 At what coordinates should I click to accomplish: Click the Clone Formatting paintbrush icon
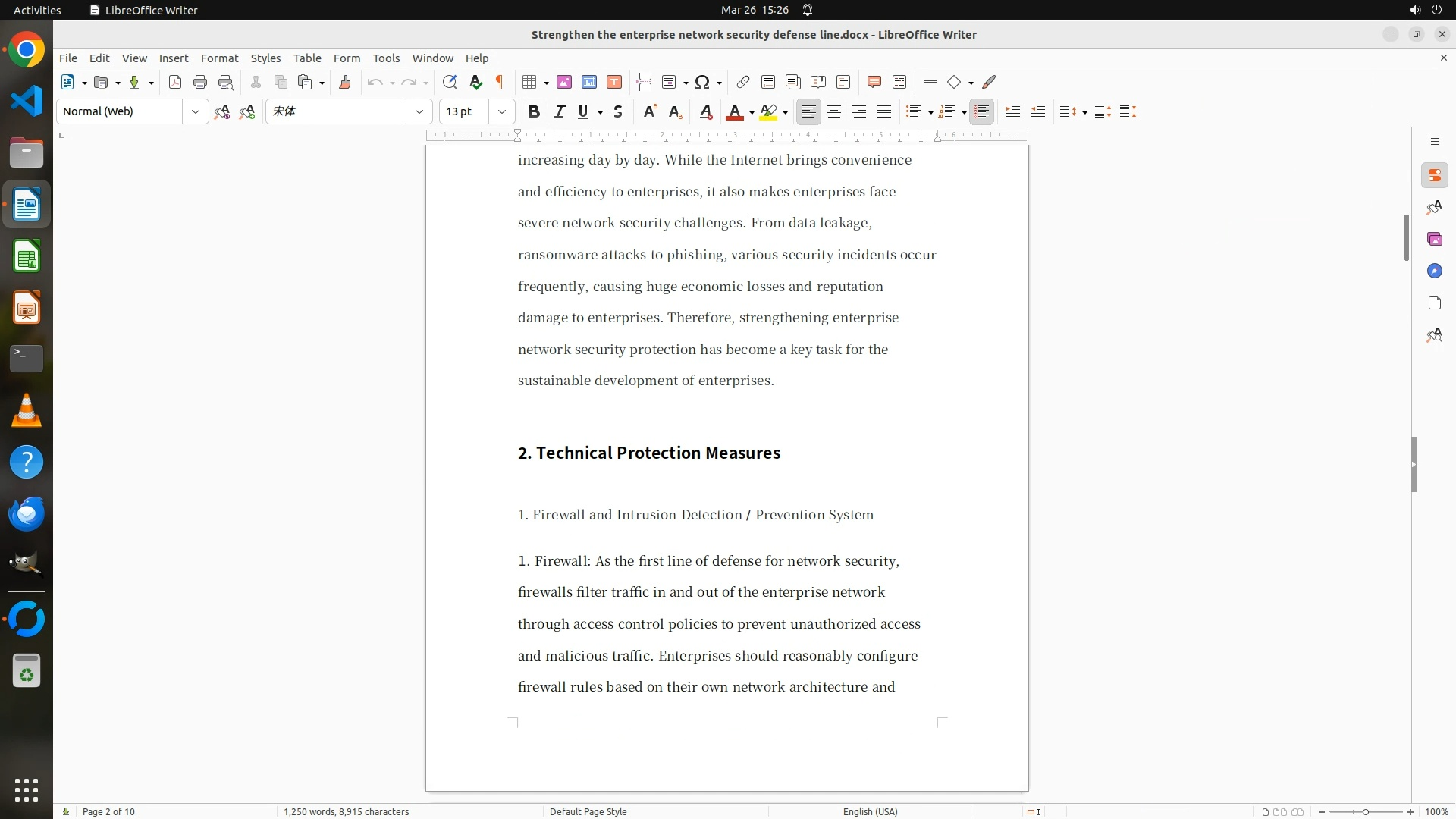tap(345, 83)
